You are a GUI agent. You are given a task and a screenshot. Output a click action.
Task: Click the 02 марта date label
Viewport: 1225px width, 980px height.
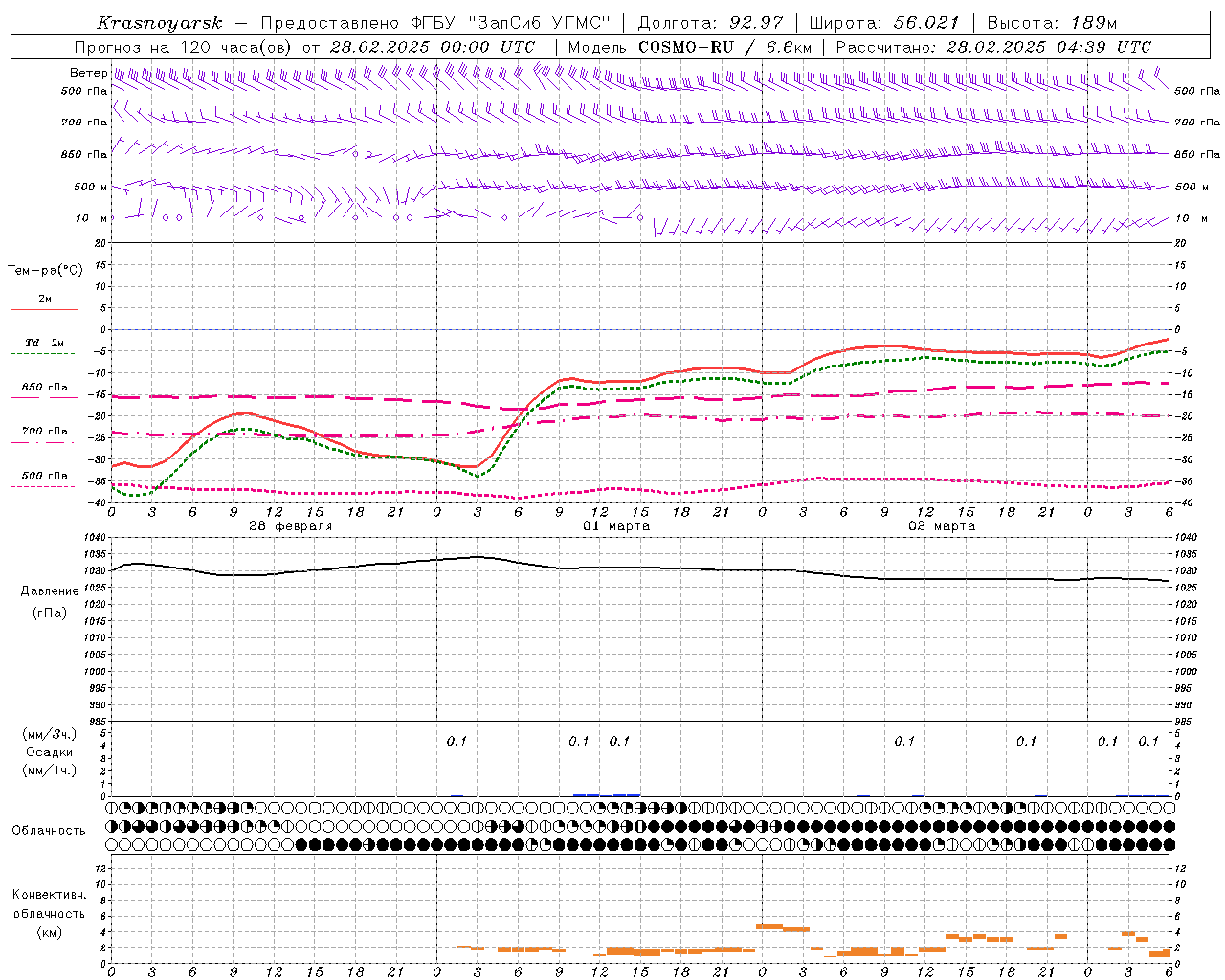(x=942, y=526)
